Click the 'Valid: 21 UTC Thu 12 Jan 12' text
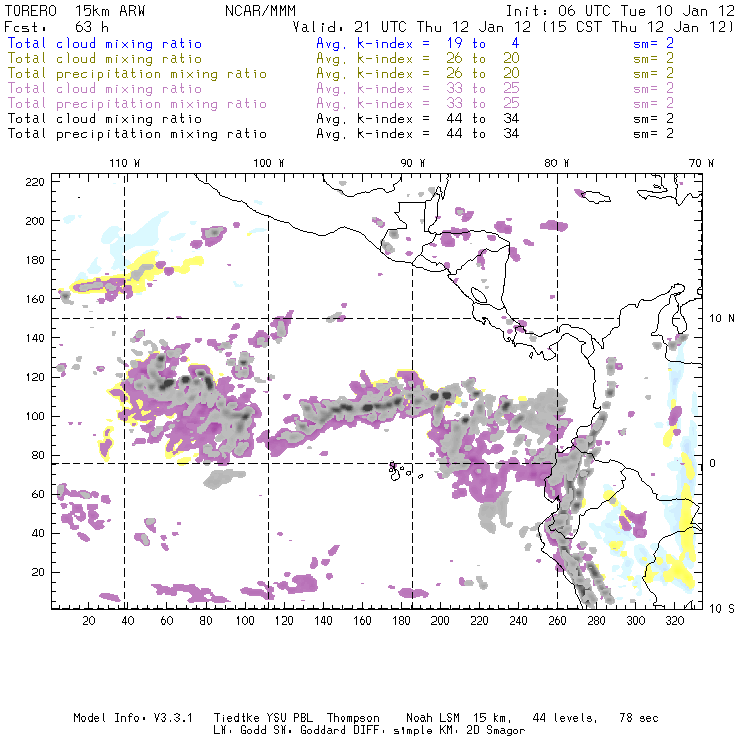The height and width of the screenshot is (740, 740). pos(412,27)
